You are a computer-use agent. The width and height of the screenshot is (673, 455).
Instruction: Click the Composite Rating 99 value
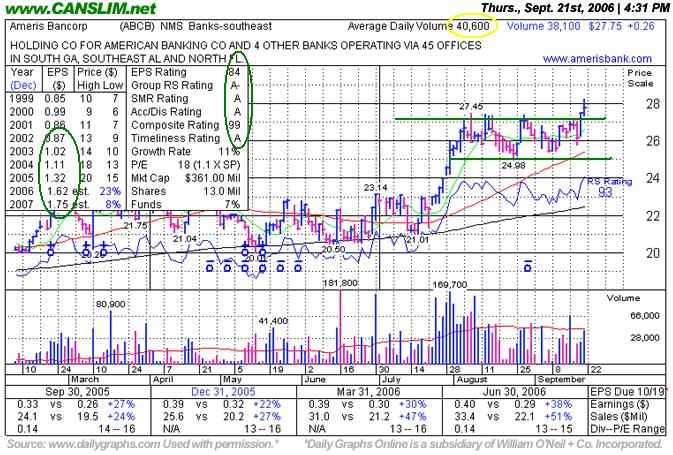234,125
